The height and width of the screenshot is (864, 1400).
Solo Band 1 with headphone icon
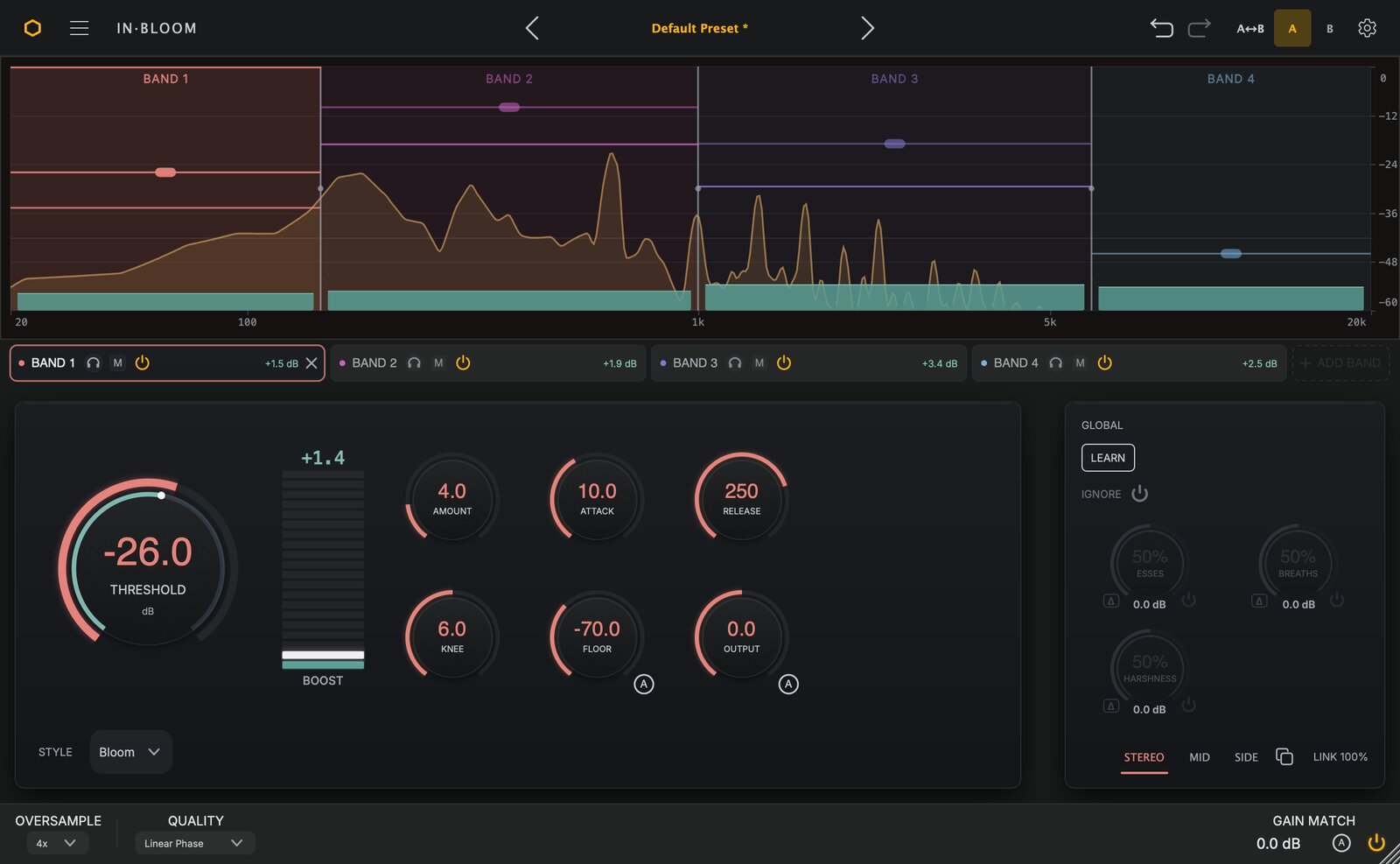[93, 363]
